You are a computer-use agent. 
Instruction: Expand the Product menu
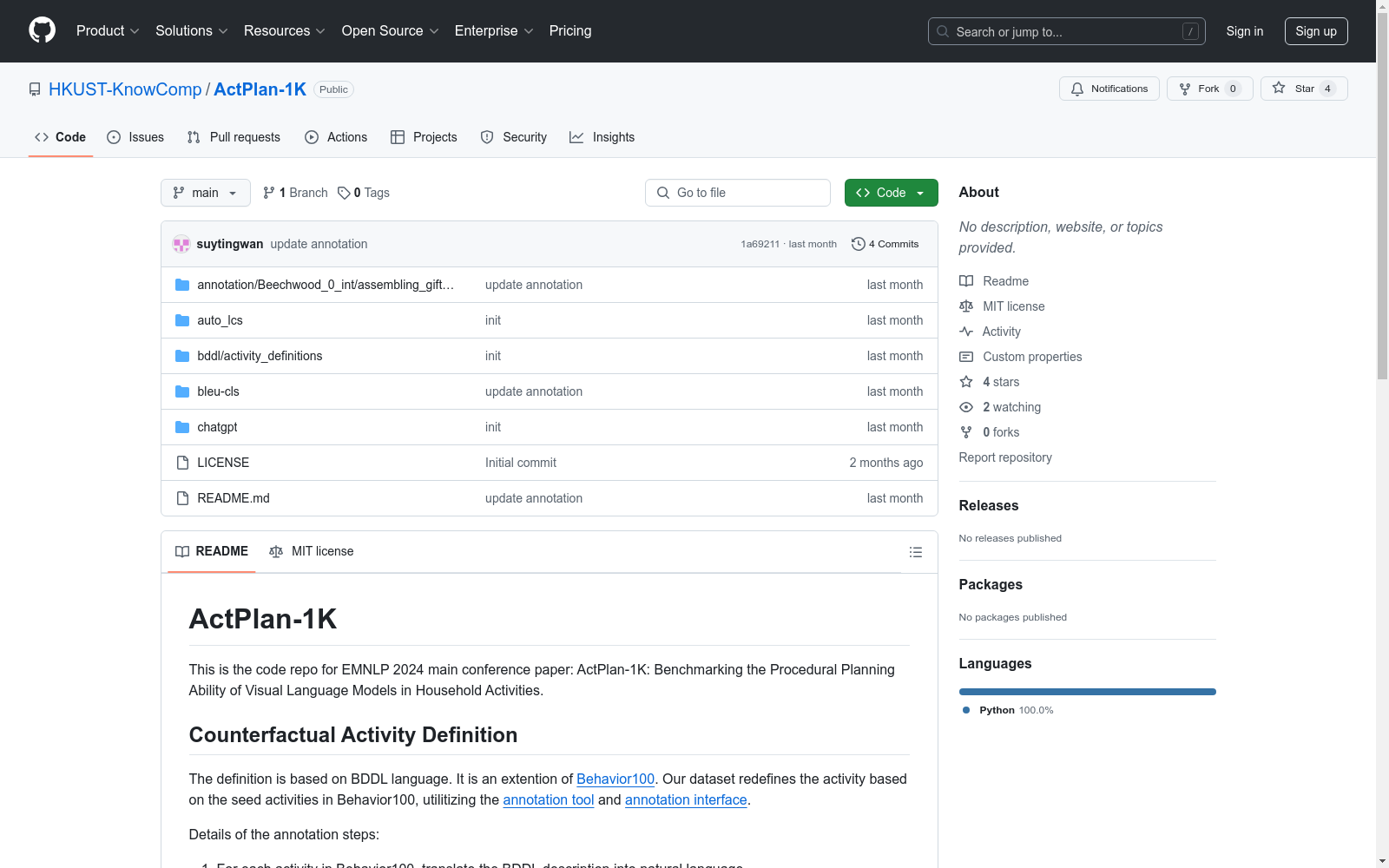coord(108,31)
